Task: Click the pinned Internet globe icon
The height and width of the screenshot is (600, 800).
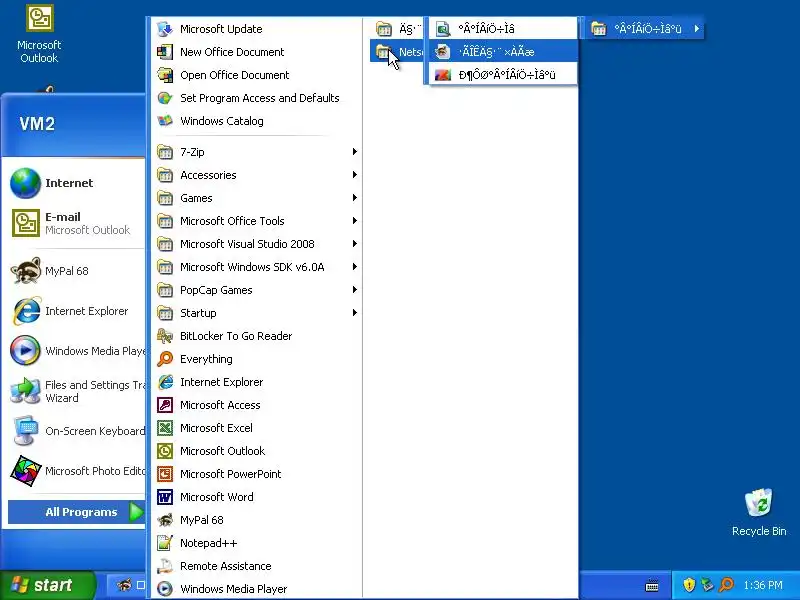Action: coord(25,183)
